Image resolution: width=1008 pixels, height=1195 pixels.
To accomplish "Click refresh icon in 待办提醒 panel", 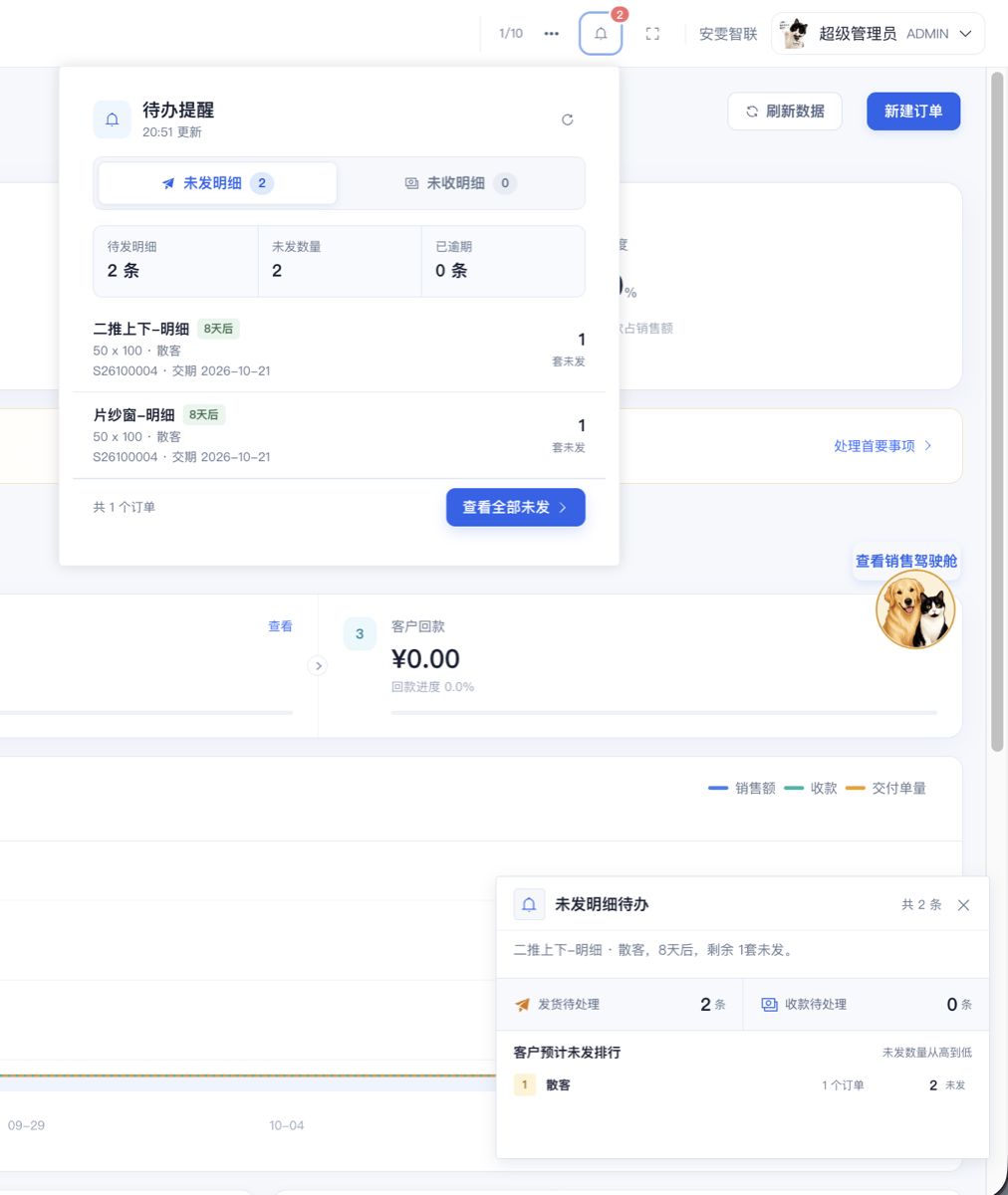I will point(568,119).
